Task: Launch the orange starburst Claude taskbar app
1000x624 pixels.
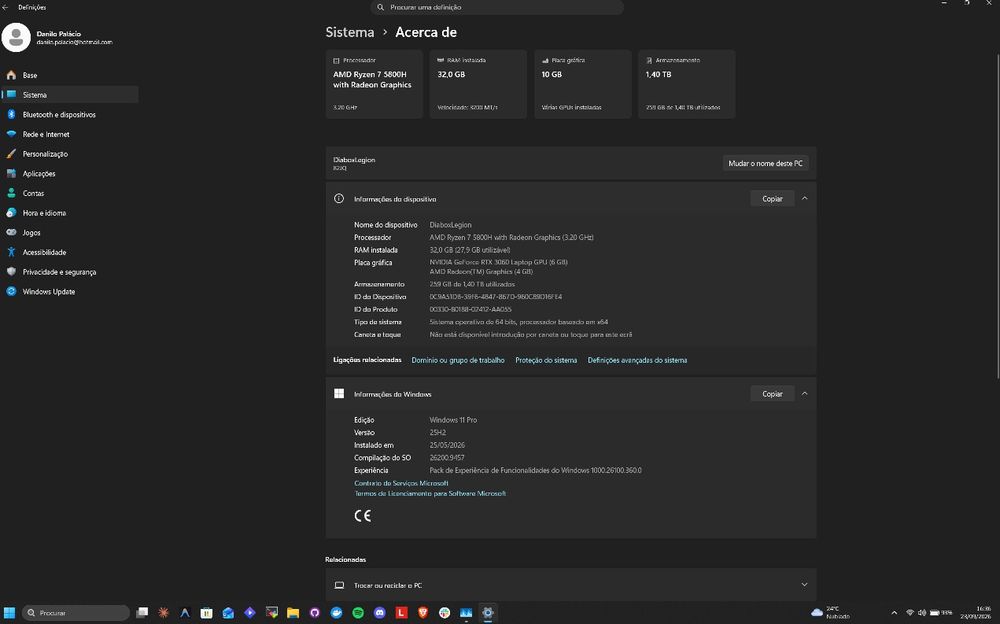Action: click(x=163, y=613)
